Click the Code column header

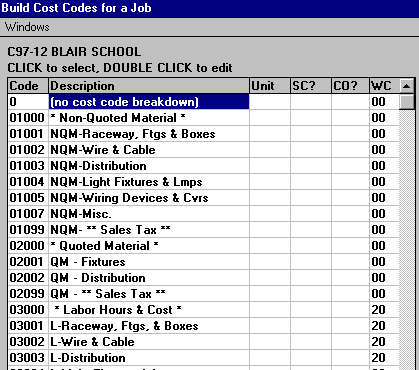pos(28,86)
